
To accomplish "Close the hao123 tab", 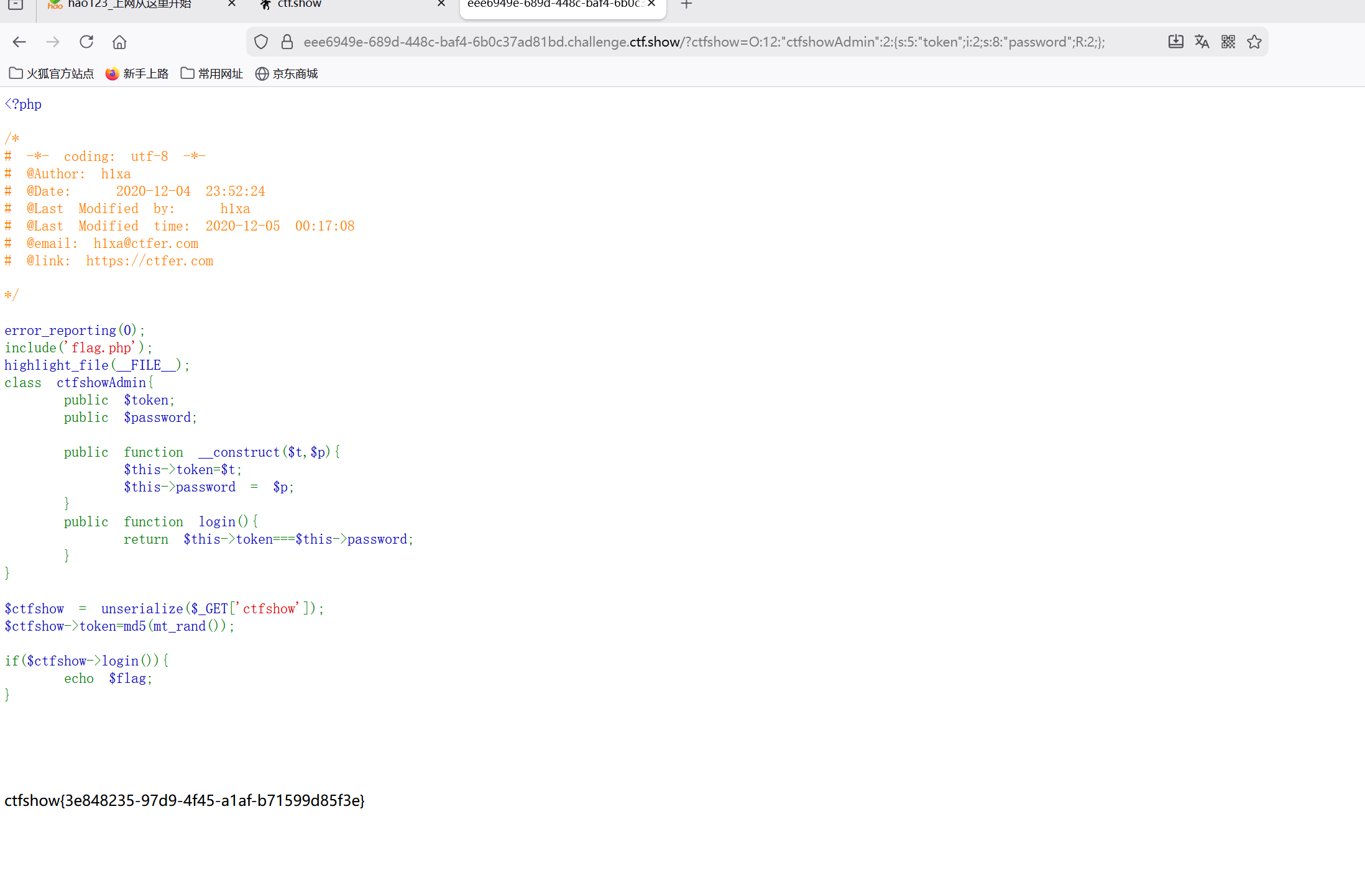I will (x=232, y=4).
